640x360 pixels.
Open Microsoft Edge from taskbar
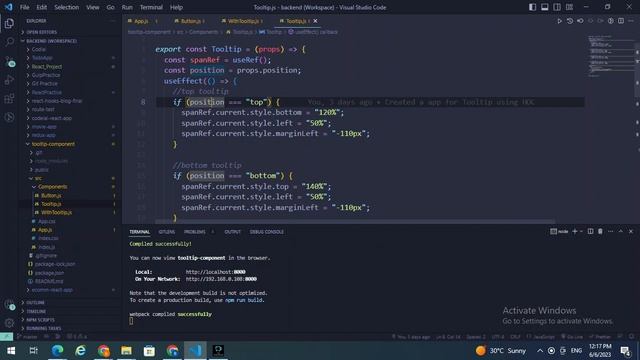[x=58, y=351]
